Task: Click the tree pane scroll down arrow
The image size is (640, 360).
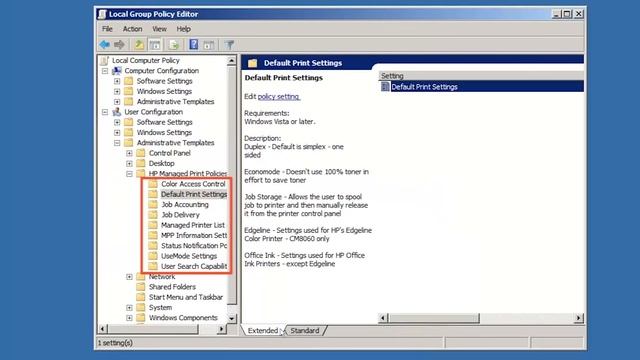Action: 231,318
